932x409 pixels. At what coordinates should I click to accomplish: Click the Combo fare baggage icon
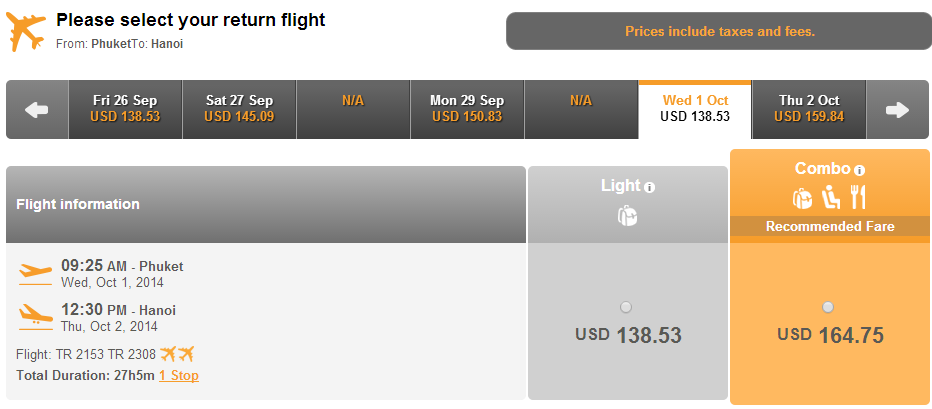point(802,198)
